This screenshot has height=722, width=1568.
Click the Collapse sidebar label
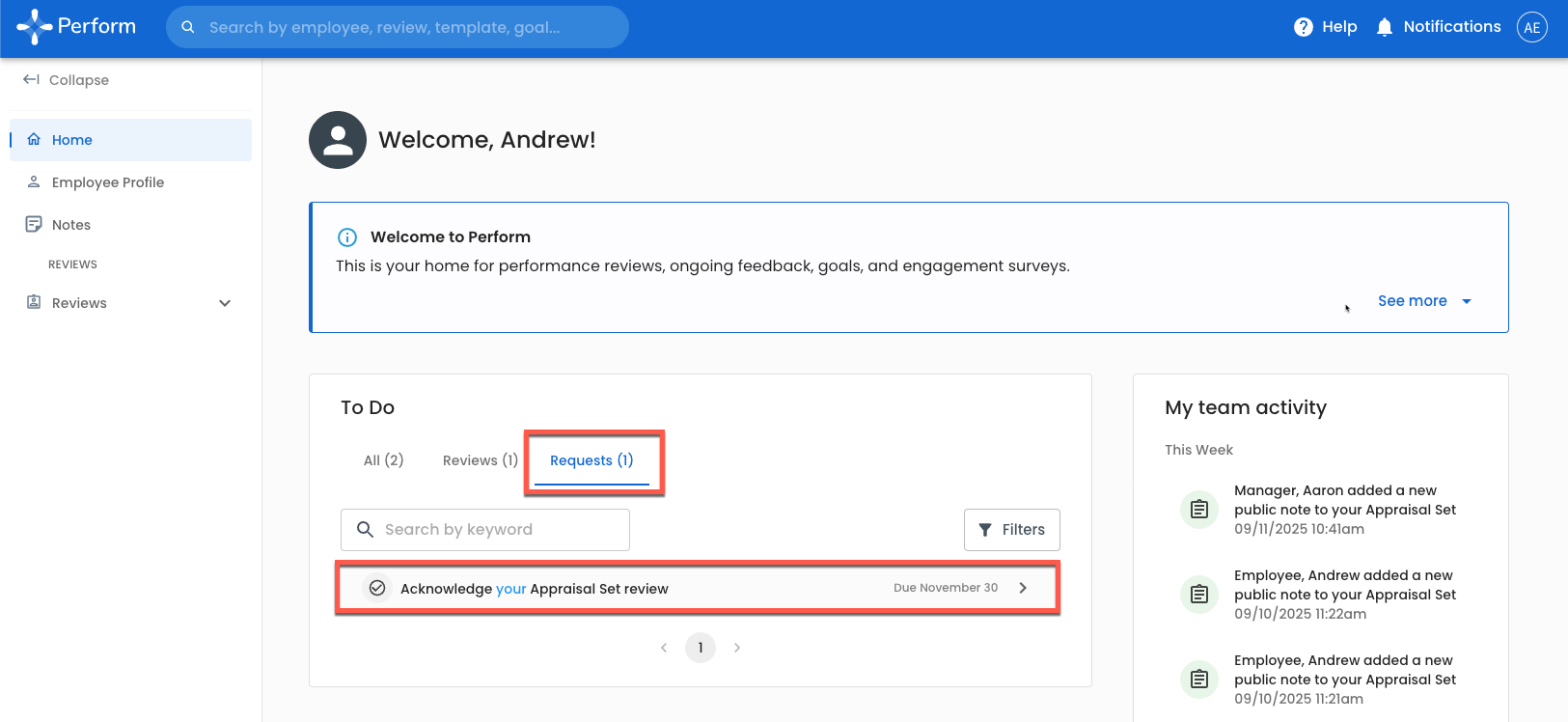79,80
